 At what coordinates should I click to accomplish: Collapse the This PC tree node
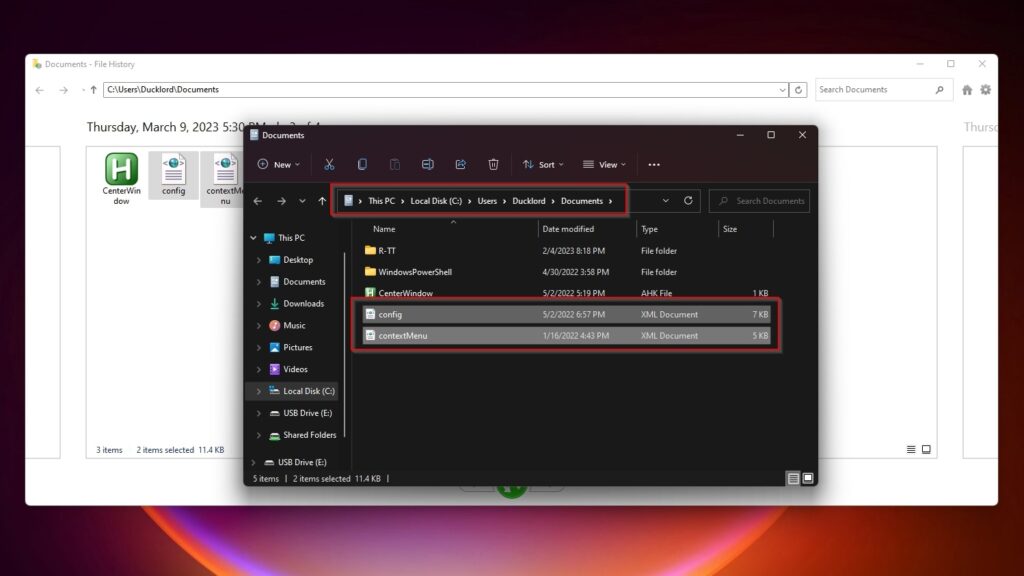[x=253, y=238]
